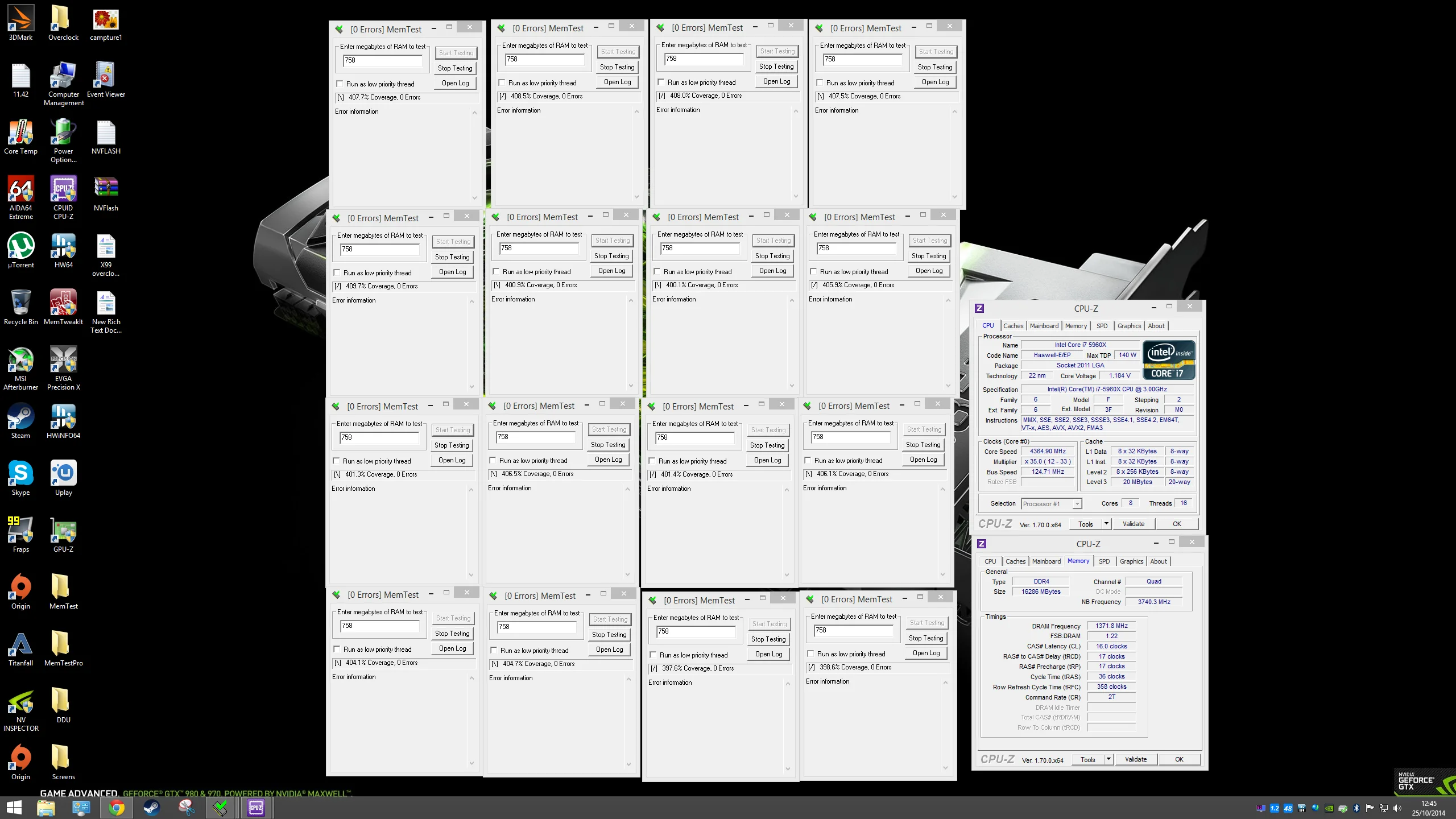Image resolution: width=1456 pixels, height=819 pixels.
Task: Launch the GPU-Z desktop icon
Action: (63, 536)
